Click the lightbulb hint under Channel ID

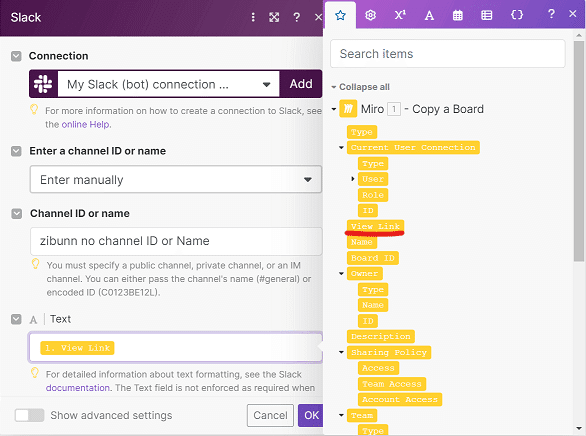coord(36,264)
